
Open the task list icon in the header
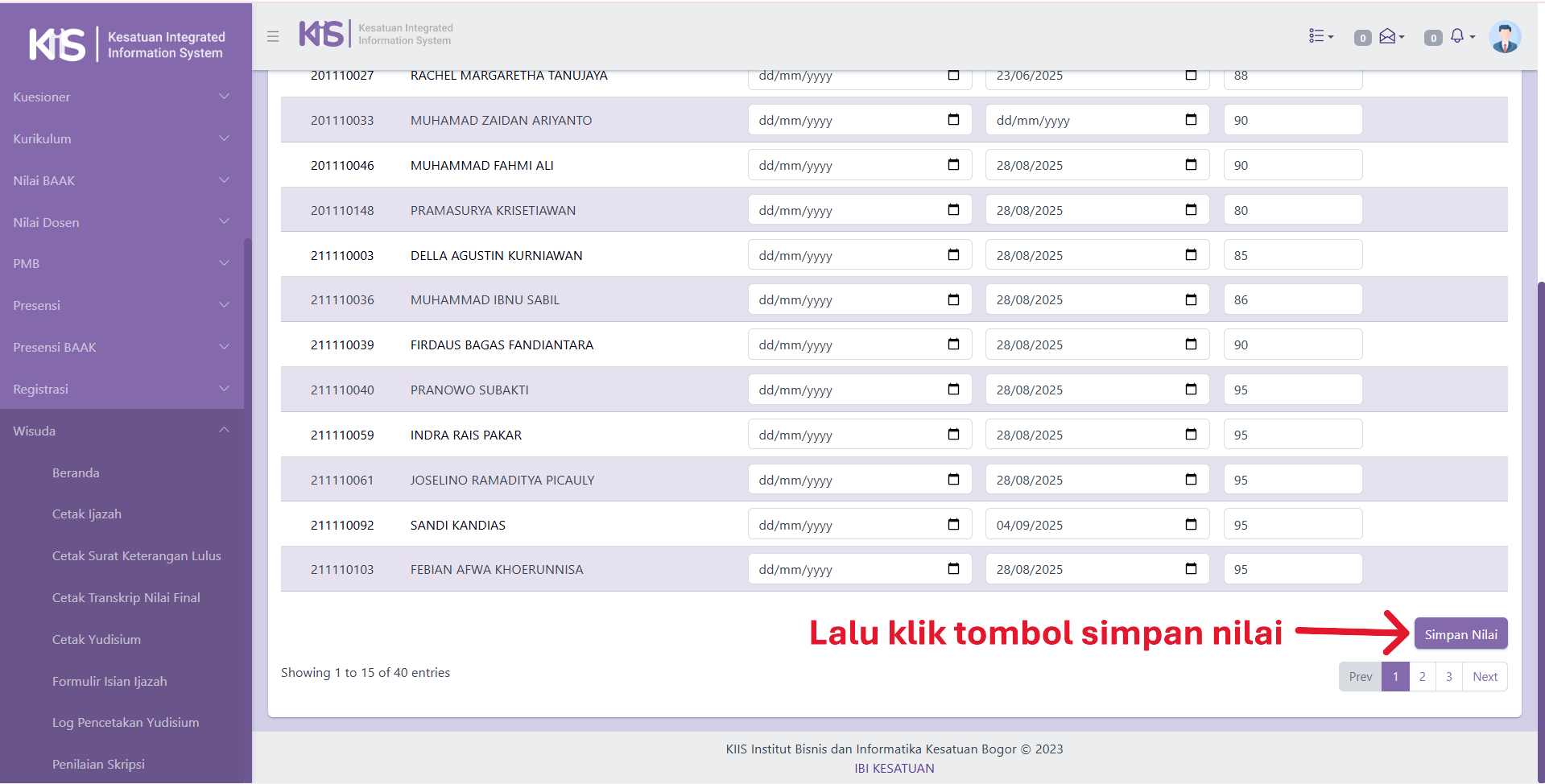tap(1320, 36)
